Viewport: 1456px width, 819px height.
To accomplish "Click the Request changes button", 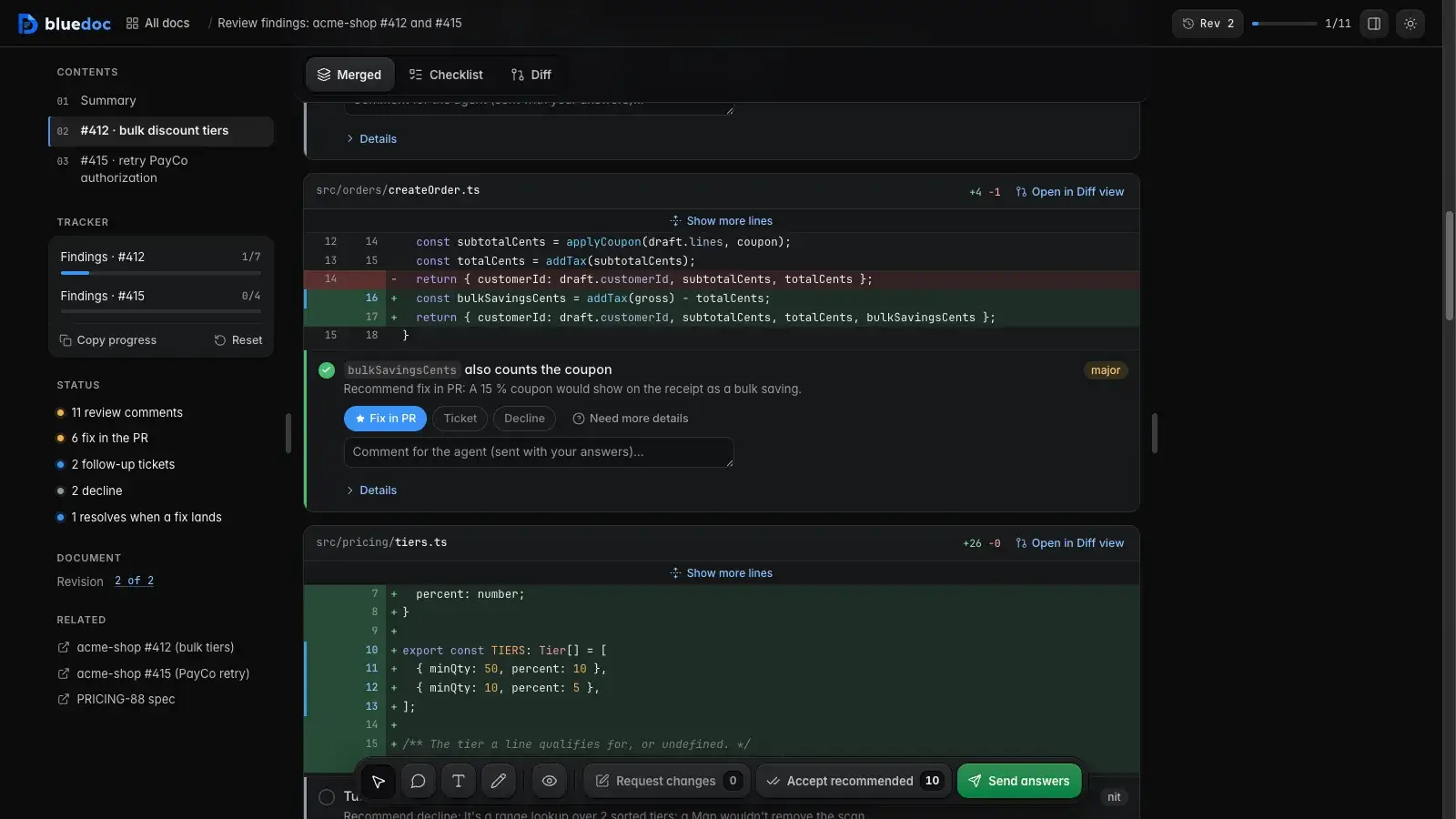I will pos(667,781).
